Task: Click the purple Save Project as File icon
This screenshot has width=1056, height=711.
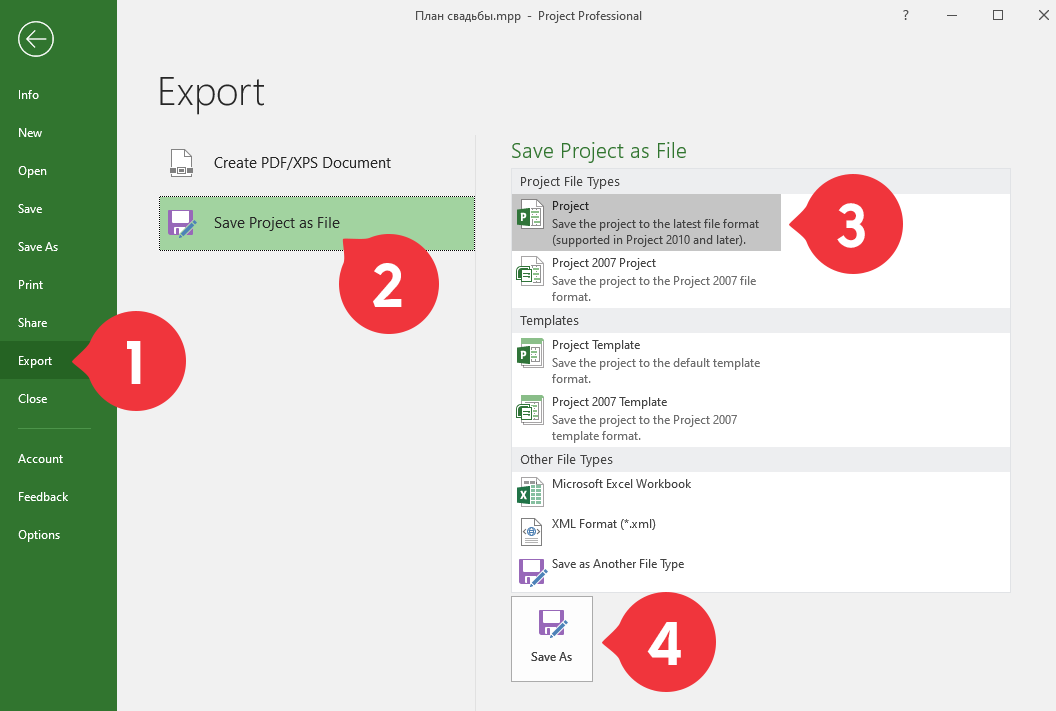Action: (182, 223)
